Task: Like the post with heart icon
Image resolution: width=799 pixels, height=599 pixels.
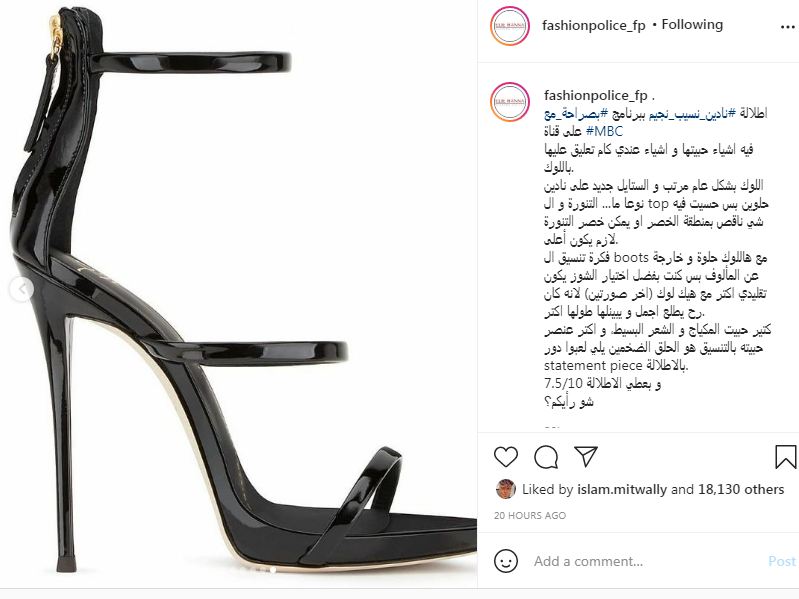Action: [505, 457]
